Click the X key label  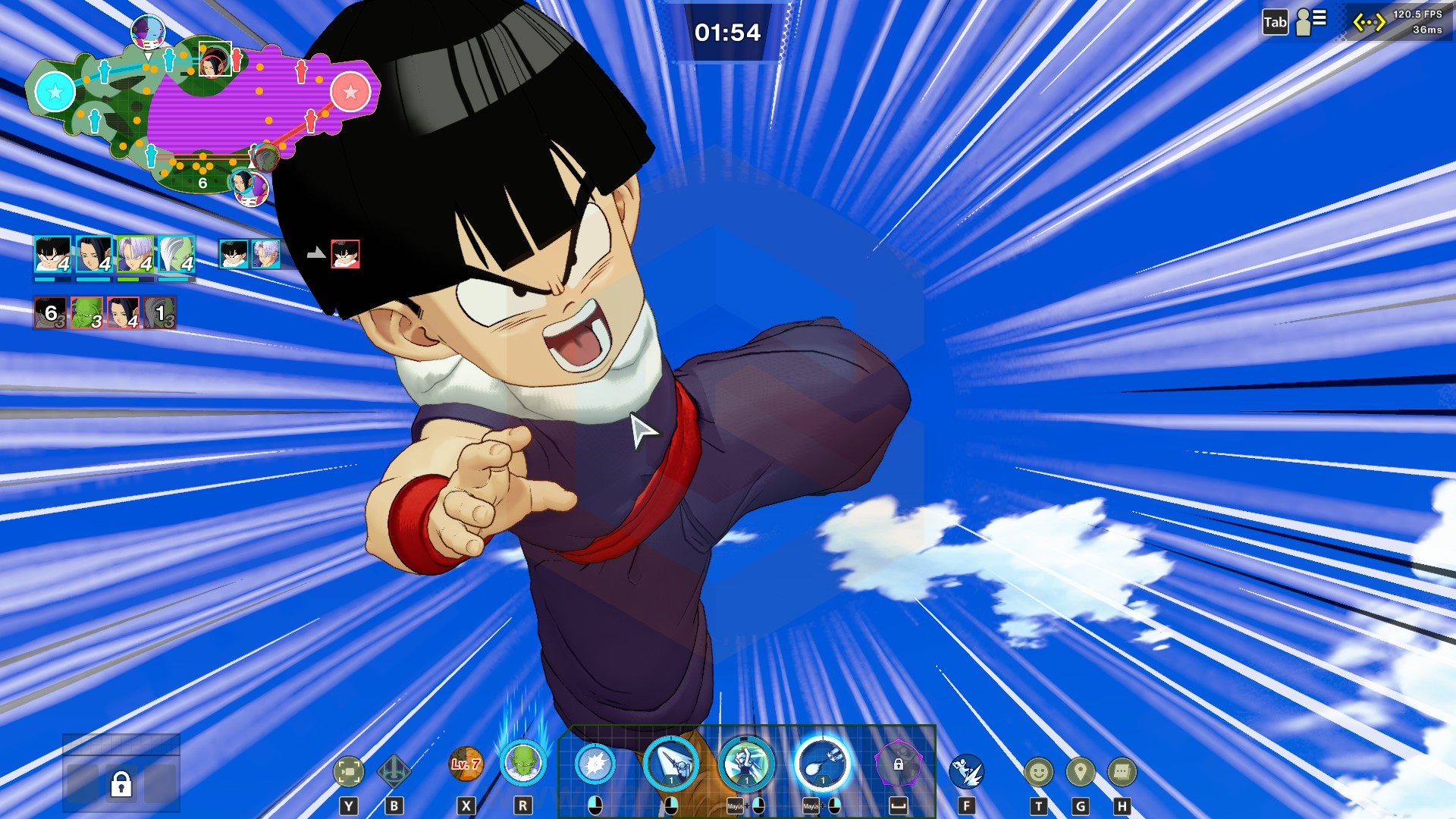466,805
